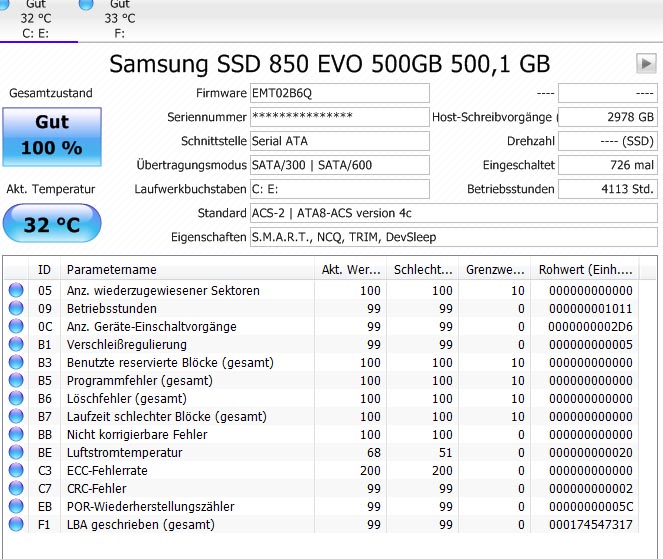Screen dimensions: 663x559
Task: Click the Schnittstelle Serial ATA field
Action: pos(340,141)
